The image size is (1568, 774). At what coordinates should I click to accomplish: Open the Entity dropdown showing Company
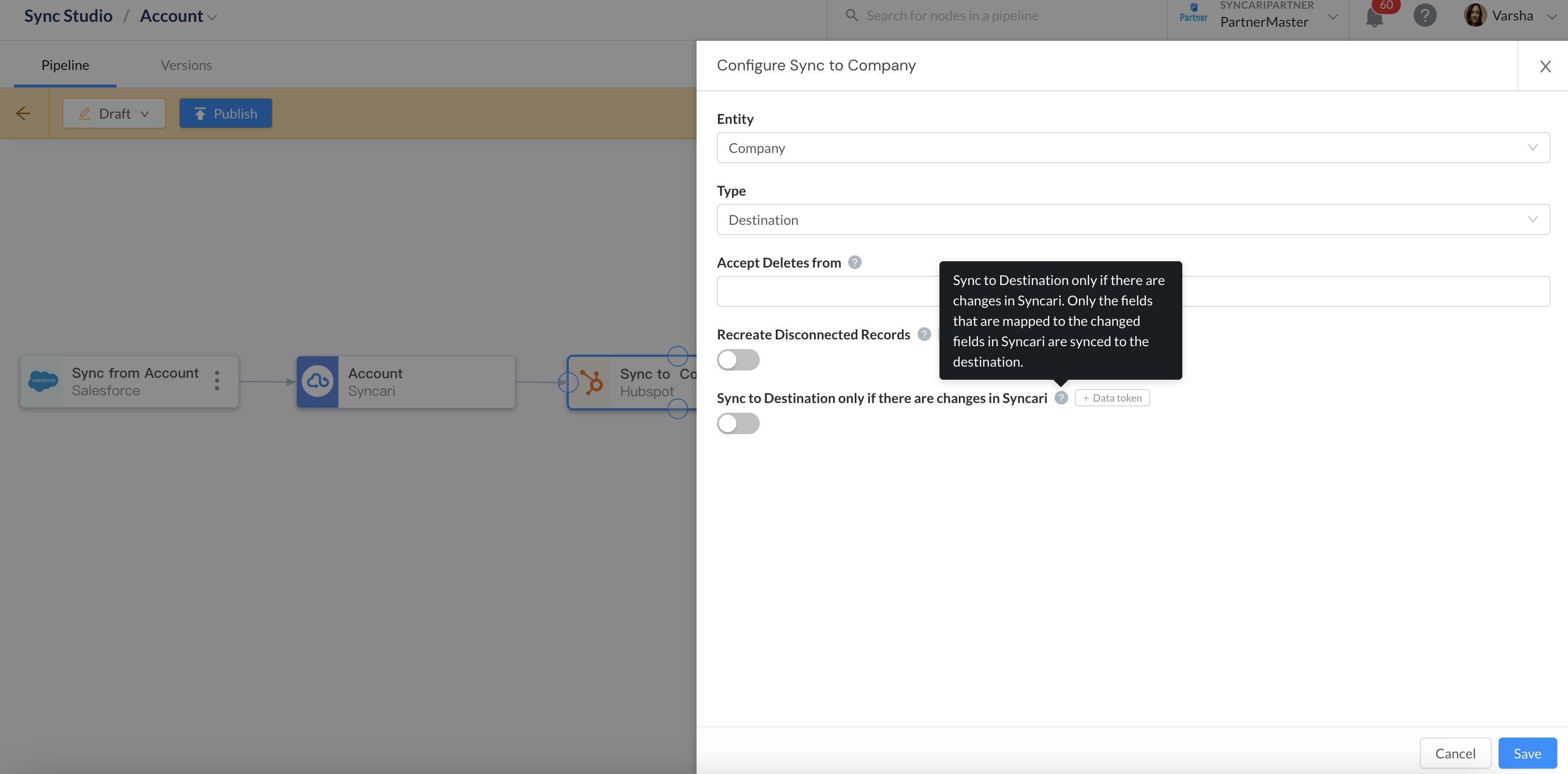tap(1133, 148)
